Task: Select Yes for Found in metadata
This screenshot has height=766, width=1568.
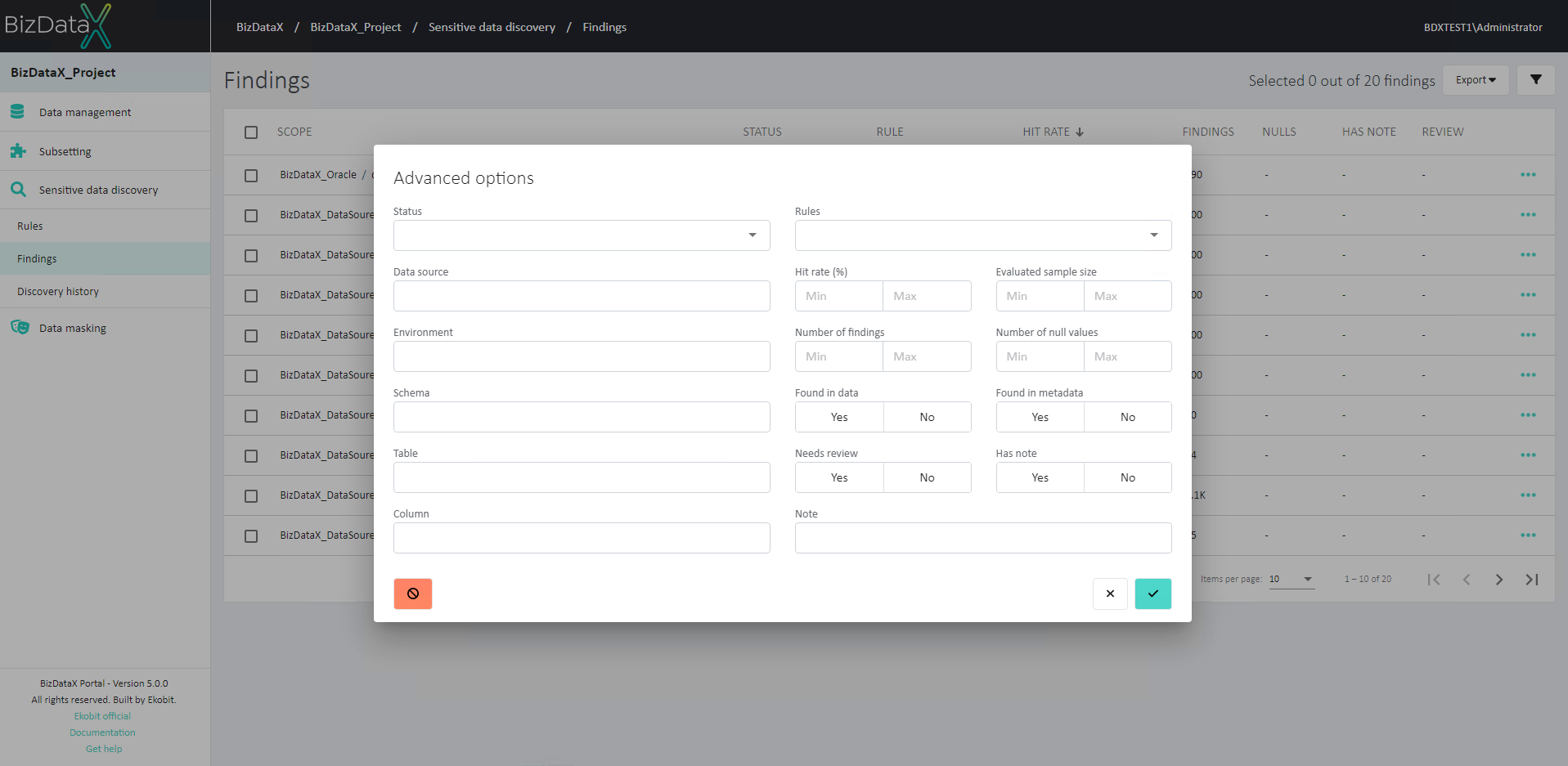Action: [x=1040, y=417]
